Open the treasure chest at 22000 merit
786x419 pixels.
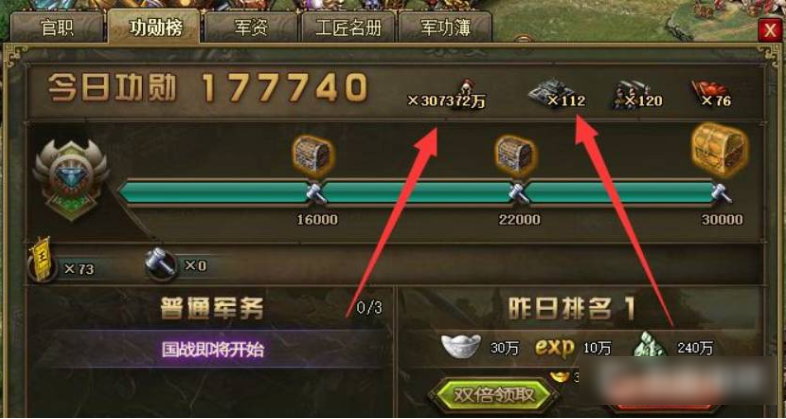[515, 155]
